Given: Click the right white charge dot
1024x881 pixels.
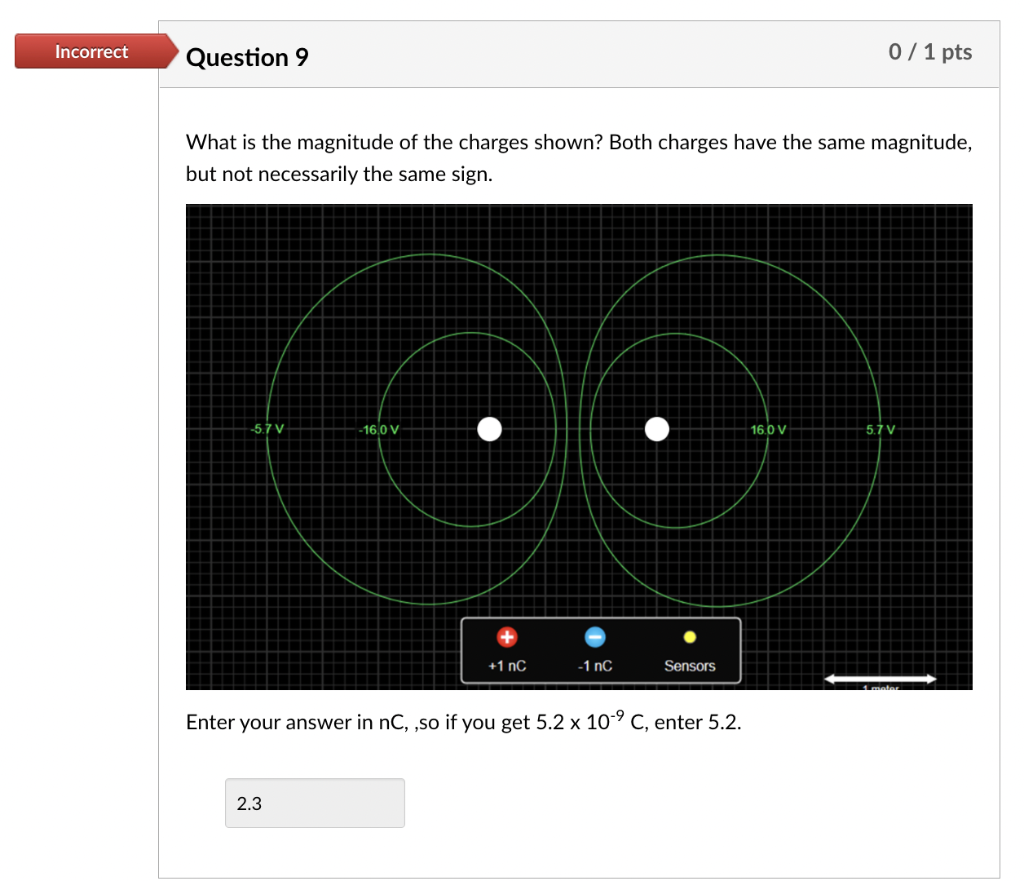Looking at the screenshot, I should pos(656,429).
